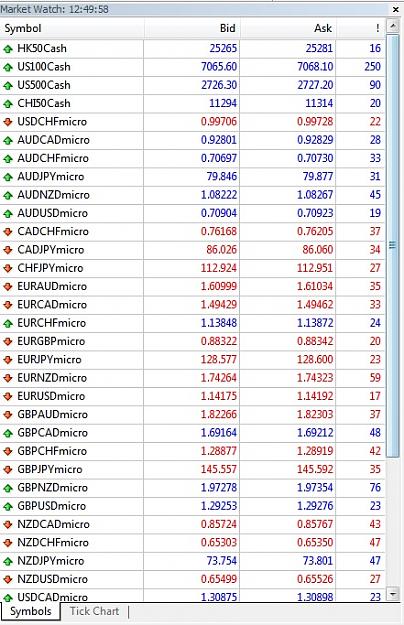Switch to the Tick Chart tab
This screenshot has height=625, width=404.
[x=94, y=611]
